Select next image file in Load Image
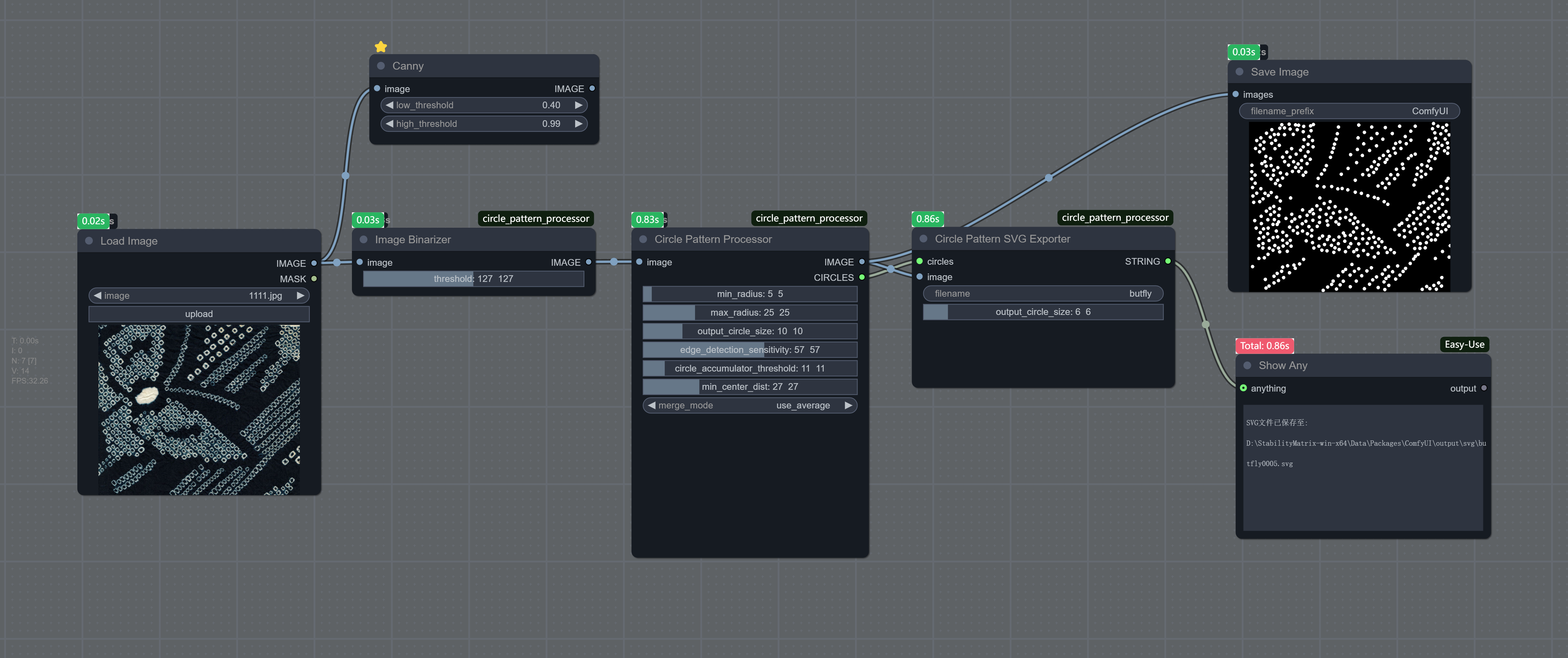 (x=301, y=296)
